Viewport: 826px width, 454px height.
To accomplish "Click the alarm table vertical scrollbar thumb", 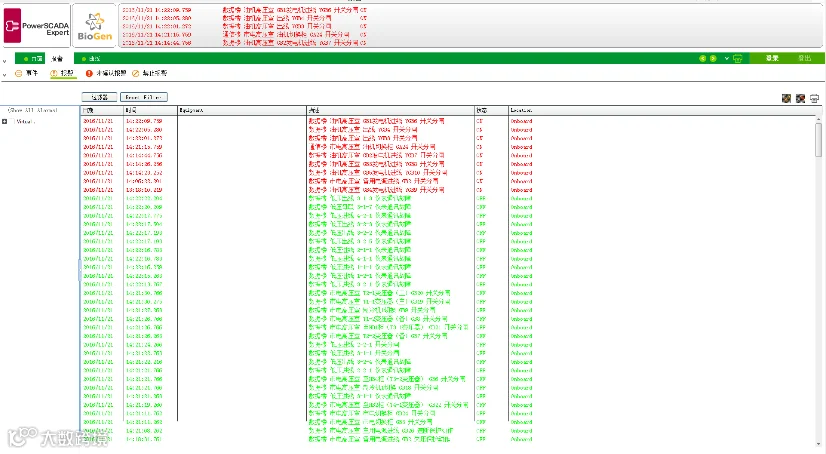I will (x=818, y=140).
